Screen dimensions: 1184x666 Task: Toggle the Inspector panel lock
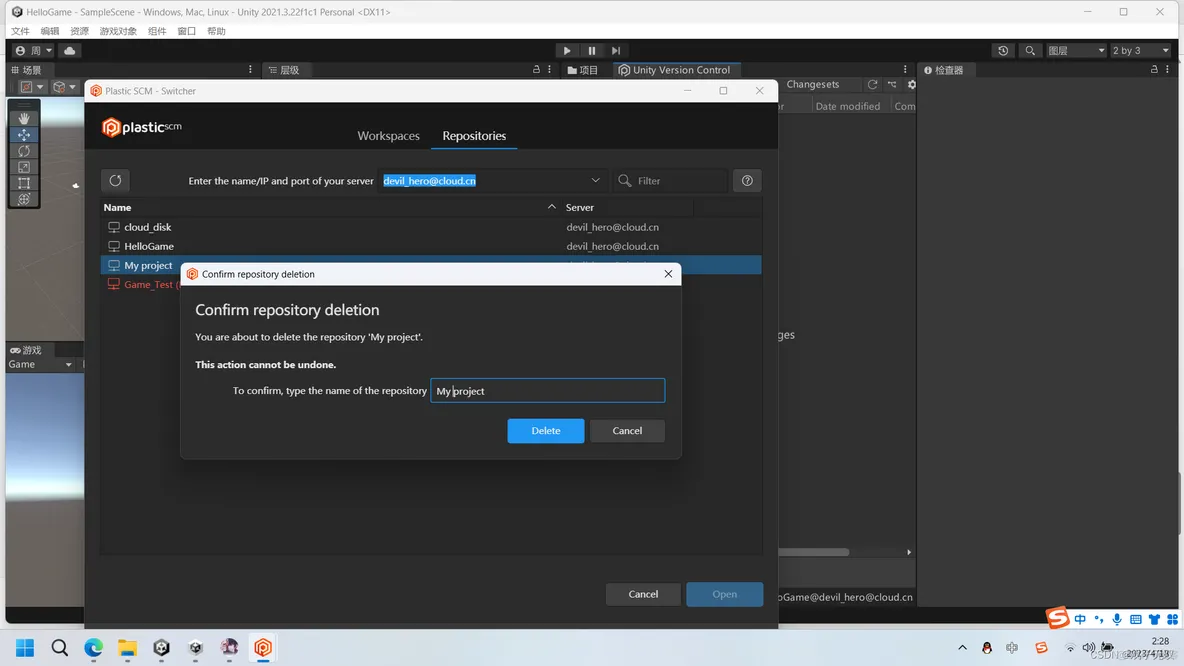pyautogui.click(x=1154, y=69)
